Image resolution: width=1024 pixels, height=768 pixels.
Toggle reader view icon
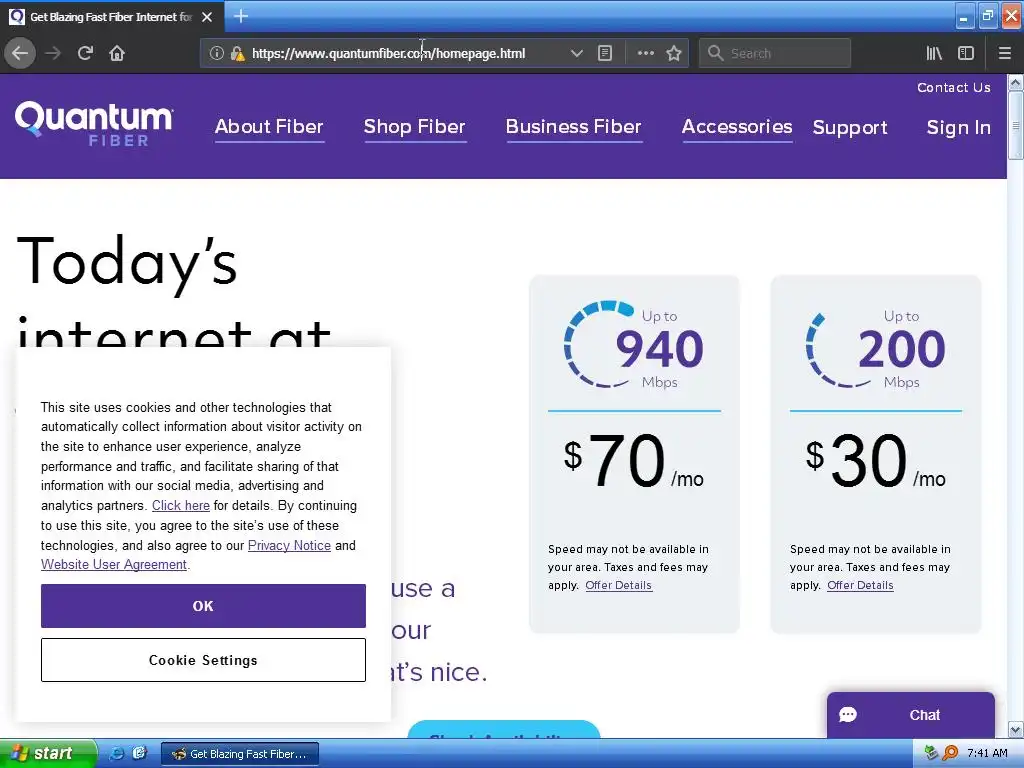pos(605,53)
